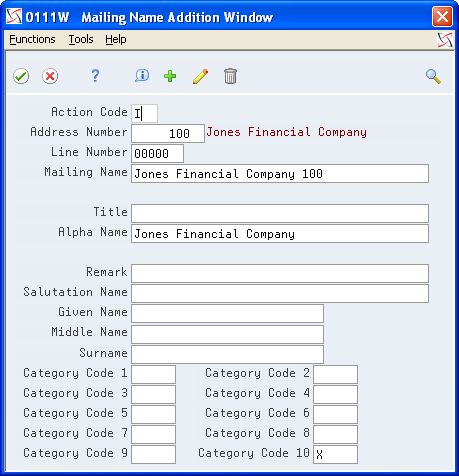459x476 pixels.
Task: Click the Category Code 7 field
Action: click(153, 434)
